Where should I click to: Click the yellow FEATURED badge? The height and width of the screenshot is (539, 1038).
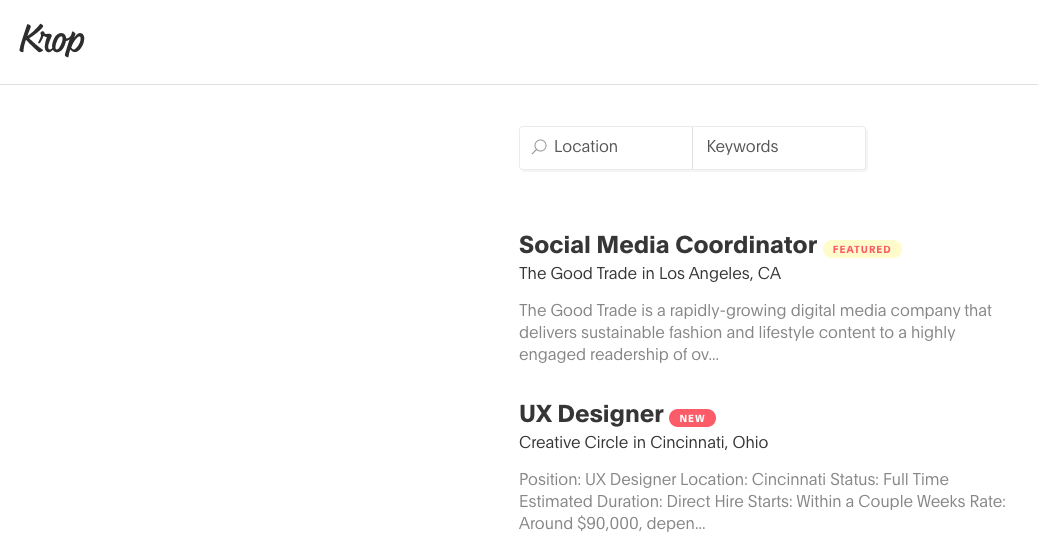click(x=861, y=249)
